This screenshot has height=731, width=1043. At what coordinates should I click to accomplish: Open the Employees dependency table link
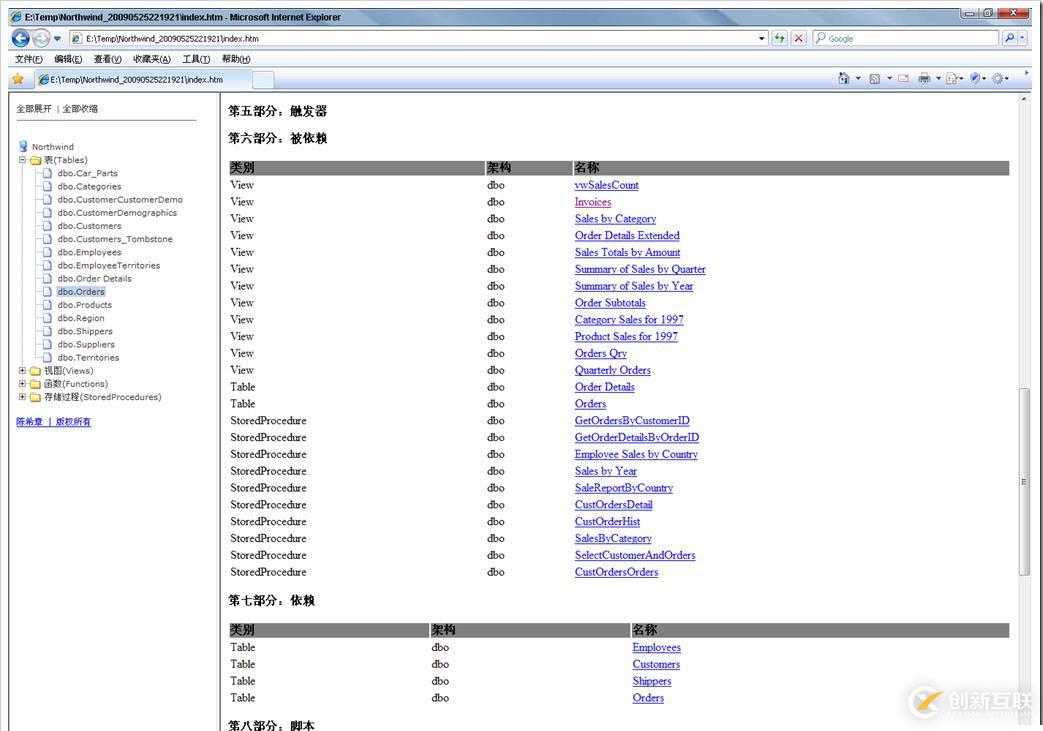tap(657, 647)
